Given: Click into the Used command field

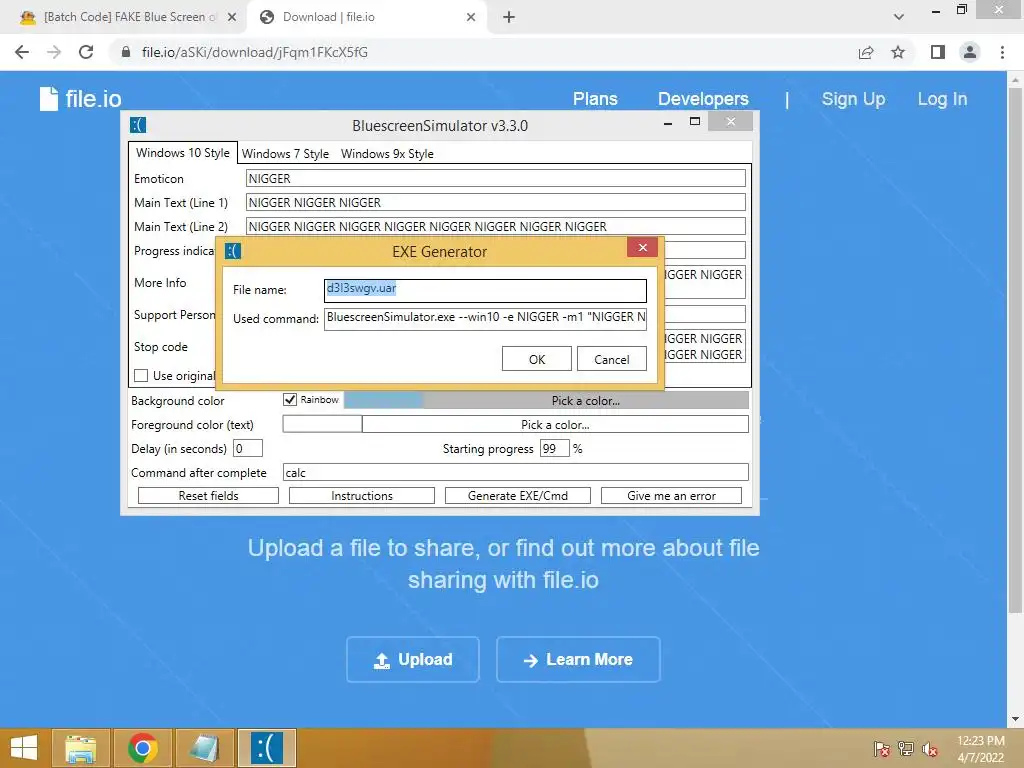Looking at the screenshot, I should tap(485, 317).
